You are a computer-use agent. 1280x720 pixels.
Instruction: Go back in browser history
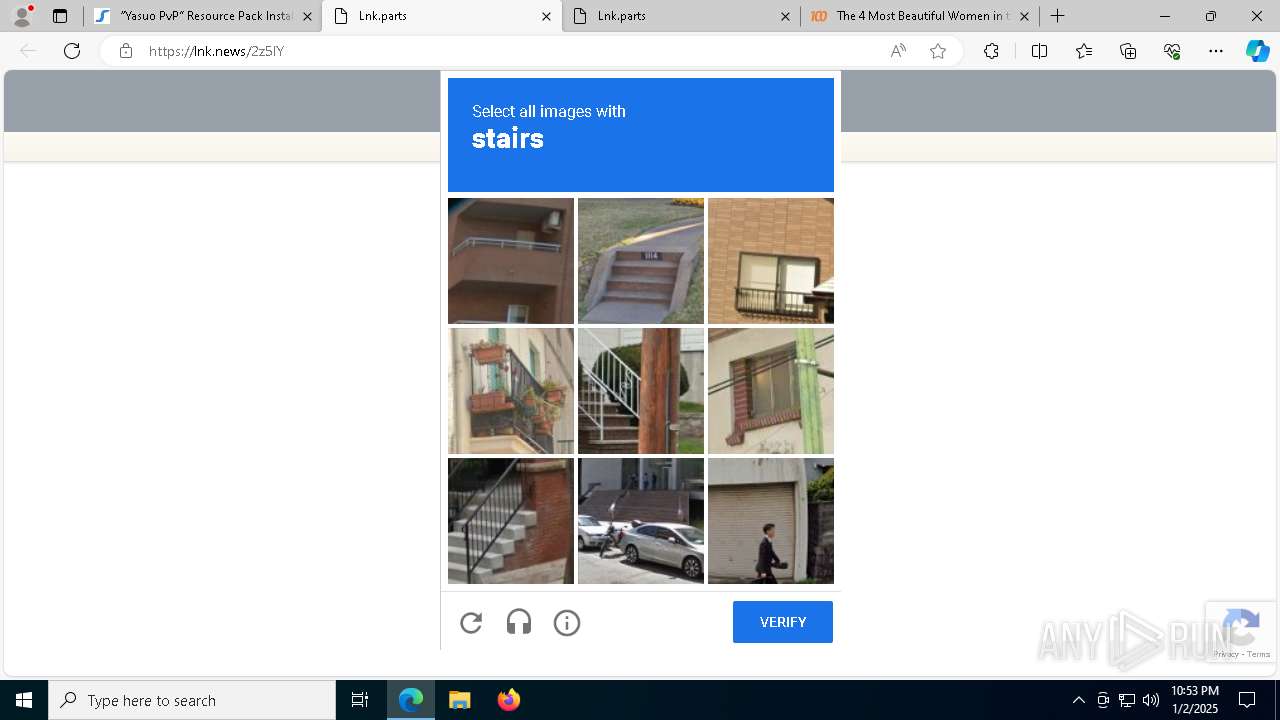coord(28,51)
